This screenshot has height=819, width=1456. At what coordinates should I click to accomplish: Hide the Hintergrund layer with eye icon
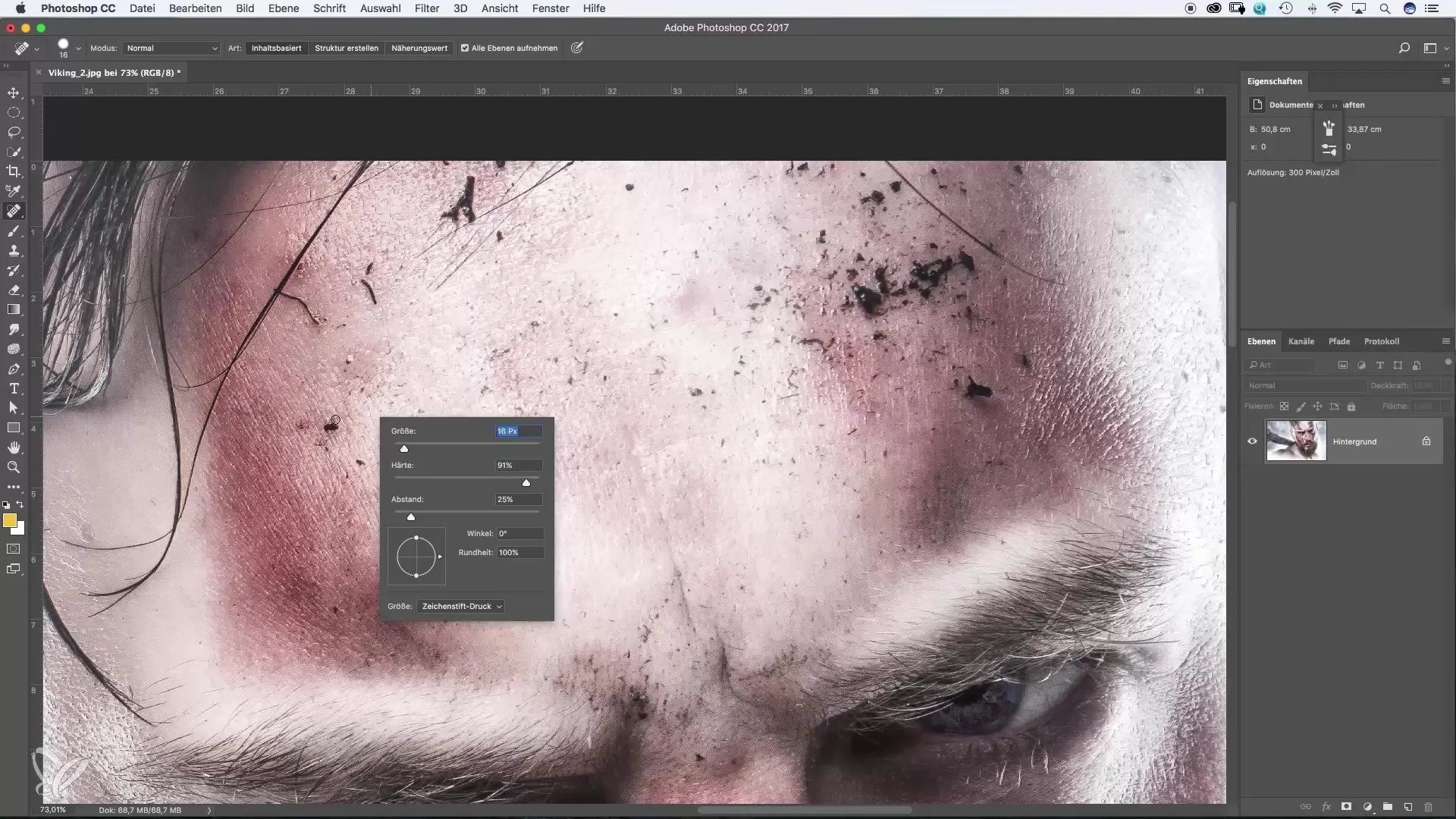click(x=1252, y=441)
